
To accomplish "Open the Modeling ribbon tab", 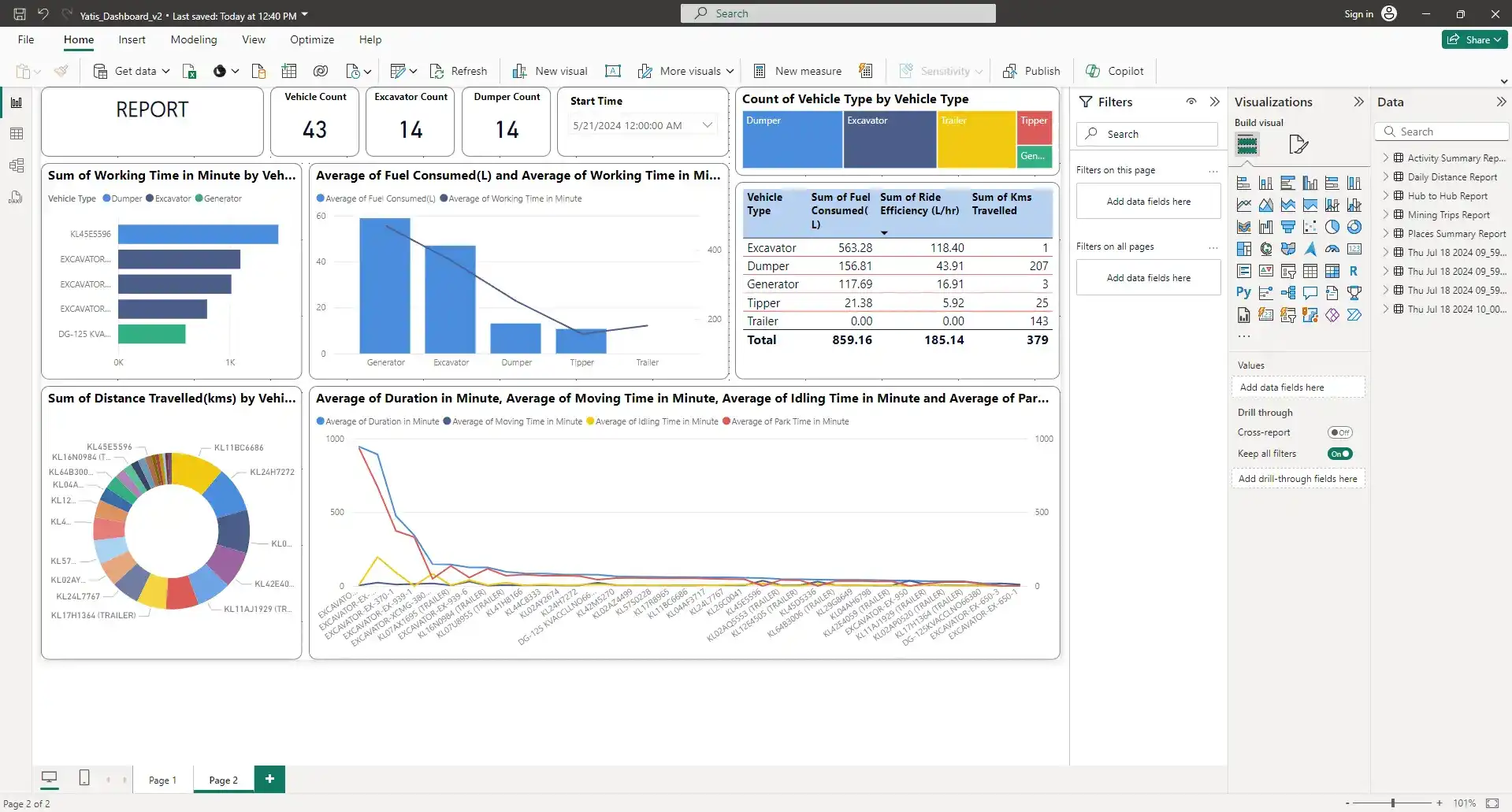I will pyautogui.click(x=194, y=39).
